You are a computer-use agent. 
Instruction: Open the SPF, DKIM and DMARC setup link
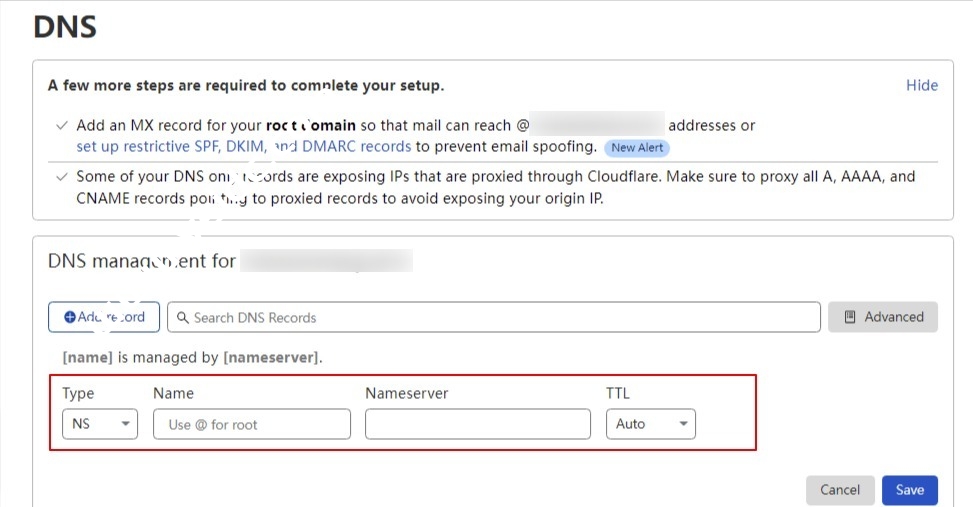tap(243, 146)
